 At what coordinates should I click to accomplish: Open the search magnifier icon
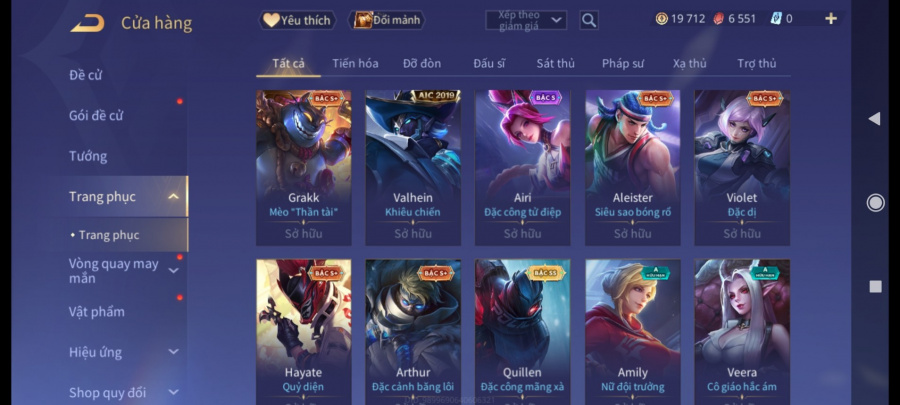588,21
